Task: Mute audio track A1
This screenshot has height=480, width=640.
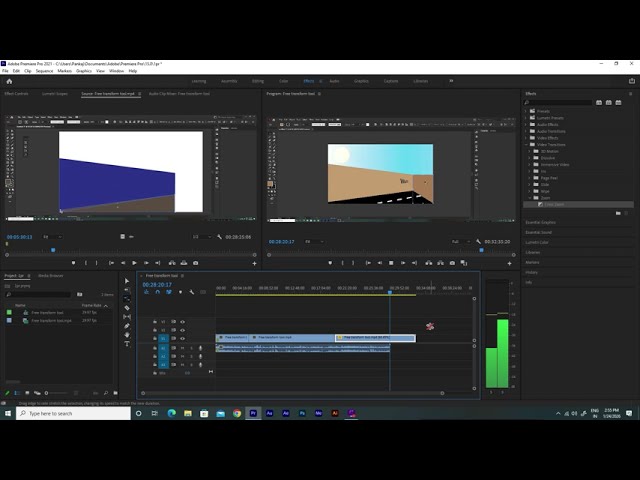Action: (x=182, y=348)
